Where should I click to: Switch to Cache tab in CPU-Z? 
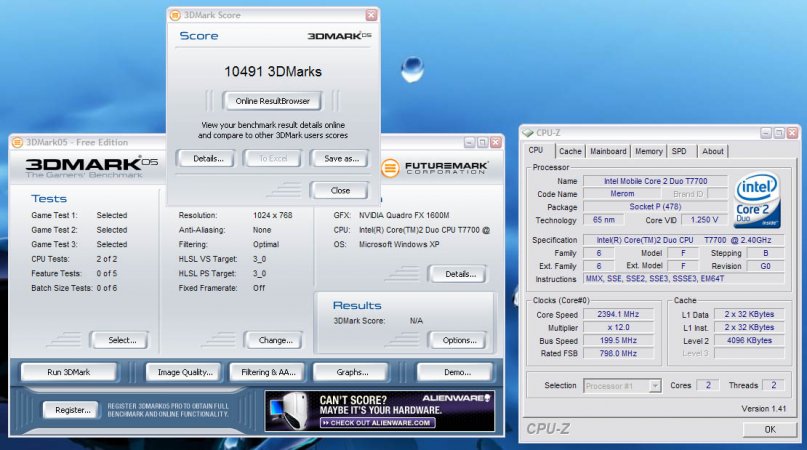(570, 151)
